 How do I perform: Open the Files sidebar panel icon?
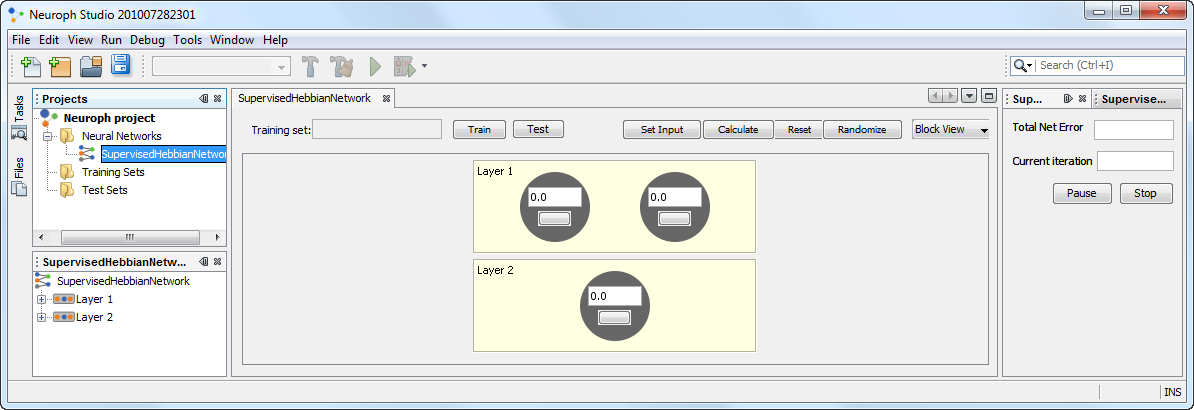click(x=19, y=177)
